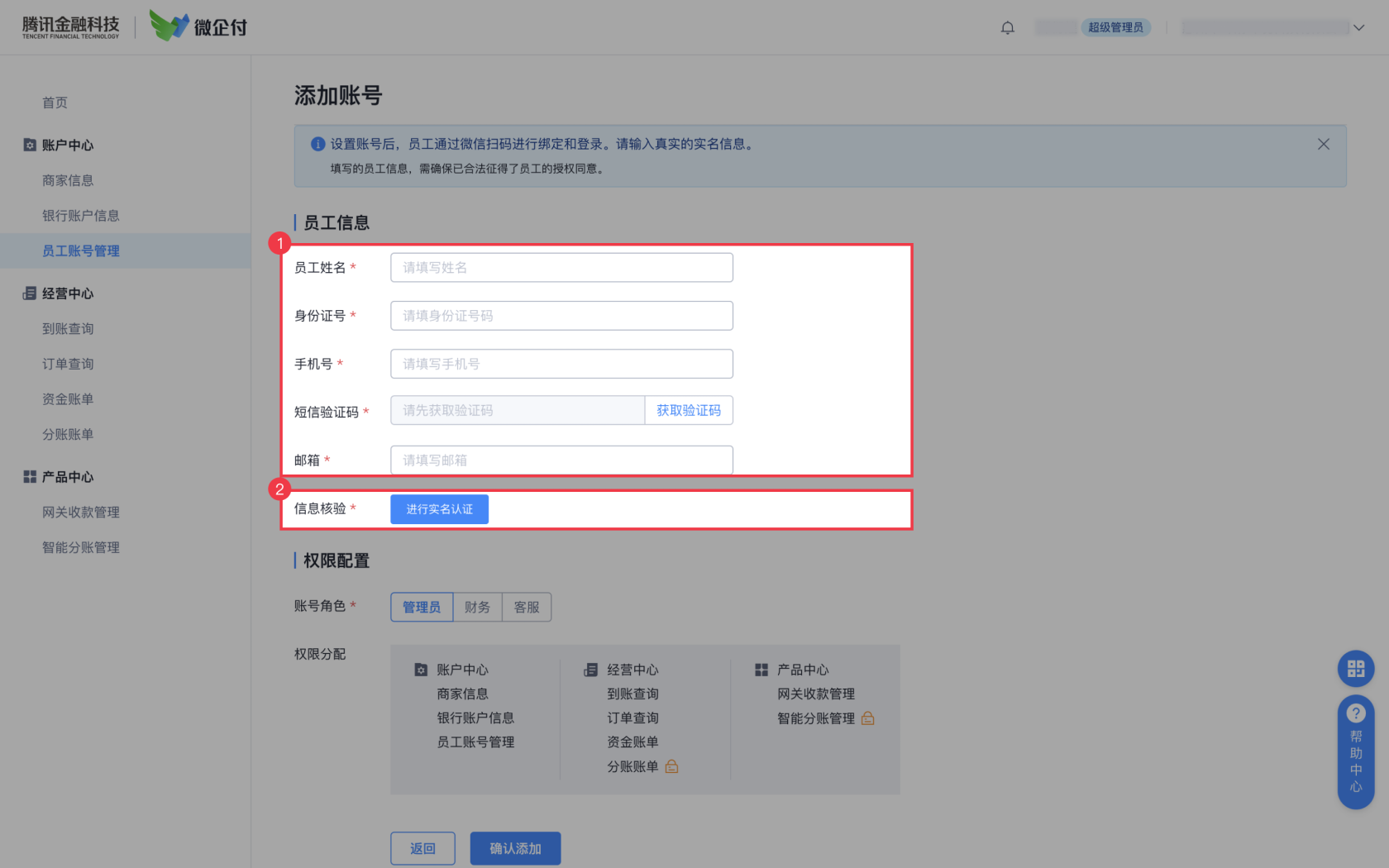Screen dimensions: 1389x868
Task: Close the blue info banner
Action: pyautogui.click(x=1323, y=144)
